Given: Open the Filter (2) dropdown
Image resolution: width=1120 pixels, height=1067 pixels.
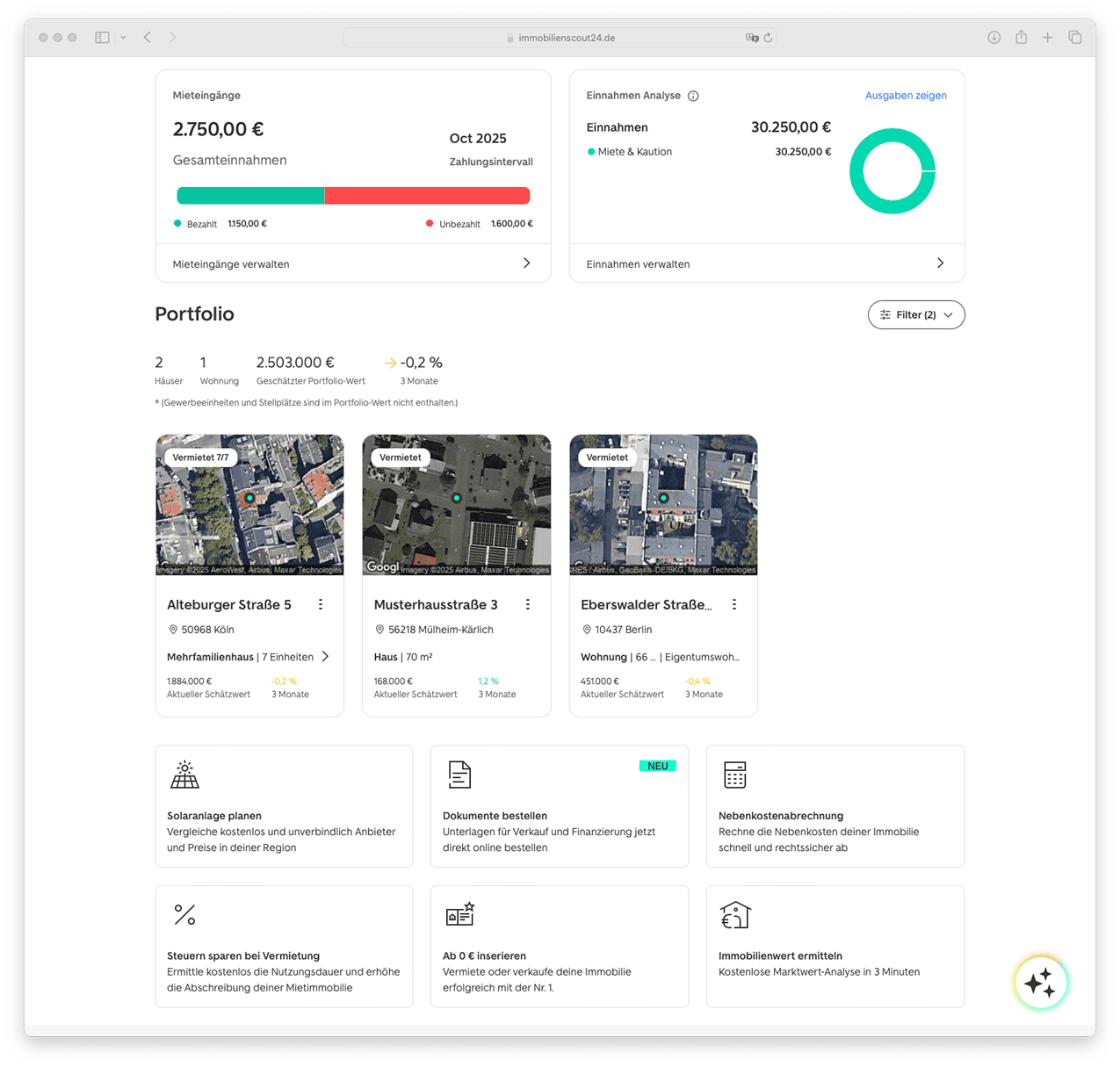Looking at the screenshot, I should coord(915,314).
